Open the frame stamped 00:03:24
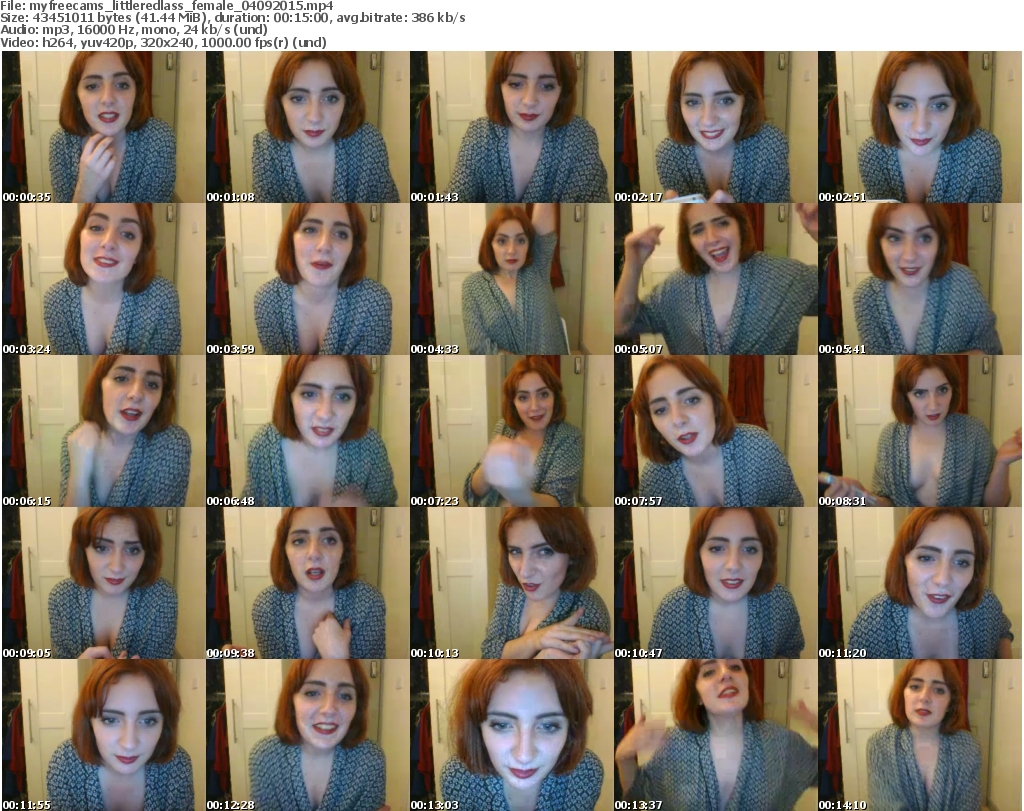1024x811 pixels. [x=103, y=279]
